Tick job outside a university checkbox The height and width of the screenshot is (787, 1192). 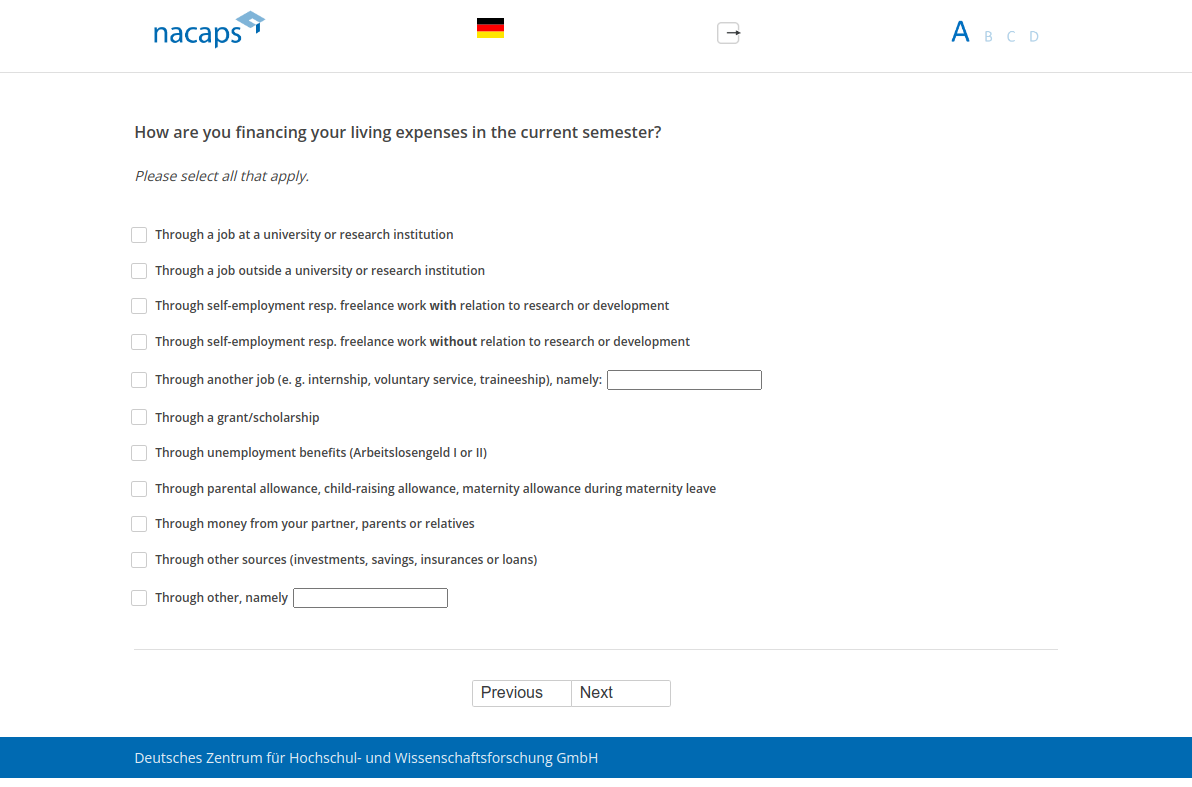pyautogui.click(x=139, y=271)
